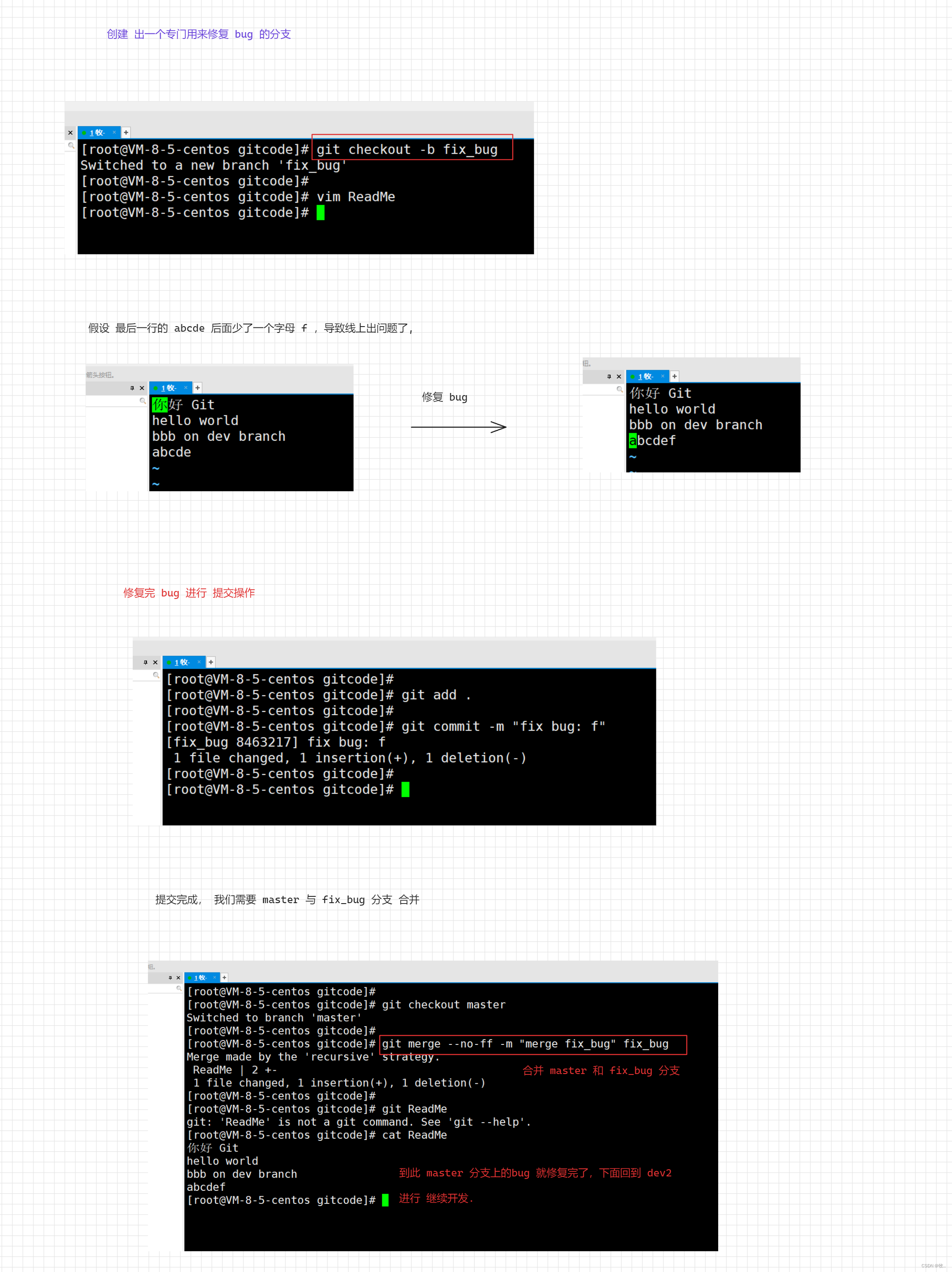The height and width of the screenshot is (1272, 952).
Task: Close the session tab of the git commit terminal
Action: (x=200, y=662)
